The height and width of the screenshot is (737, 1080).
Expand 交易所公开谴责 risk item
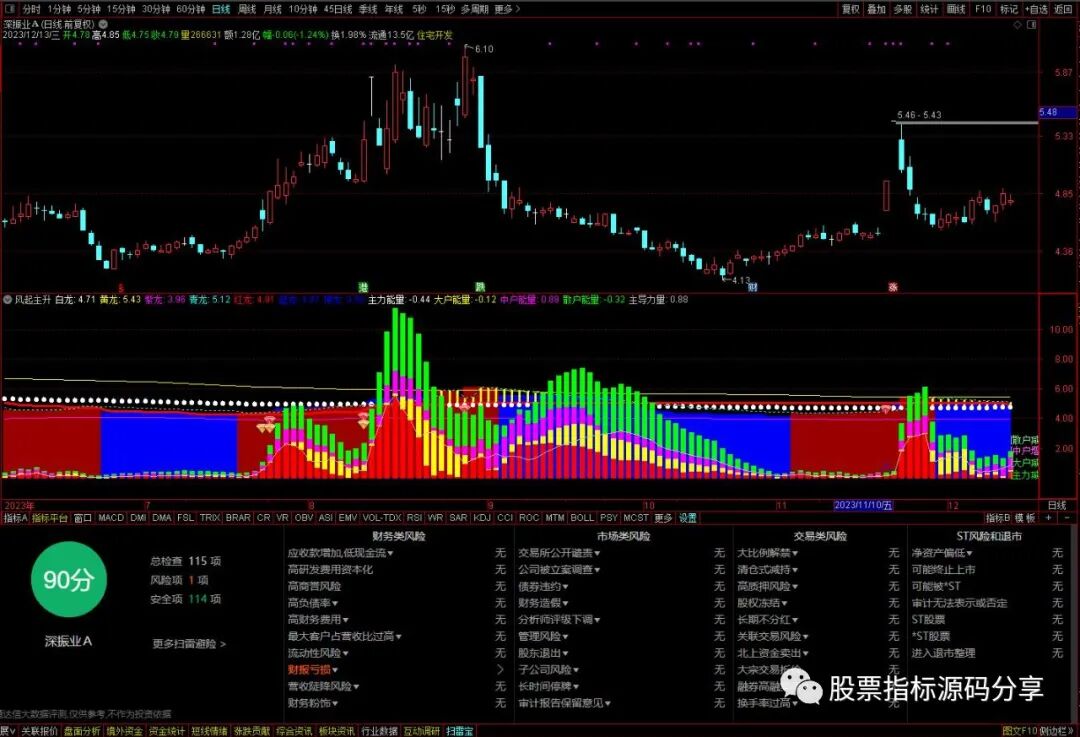[x=559, y=553]
